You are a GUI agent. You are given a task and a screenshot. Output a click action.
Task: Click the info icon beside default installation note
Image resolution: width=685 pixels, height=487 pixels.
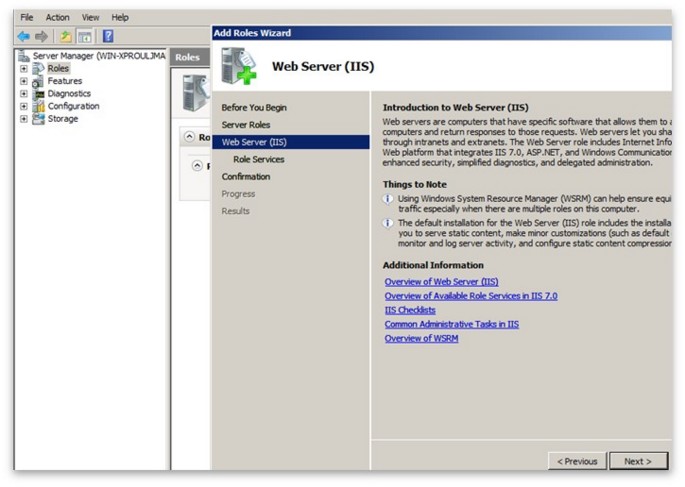click(x=387, y=223)
